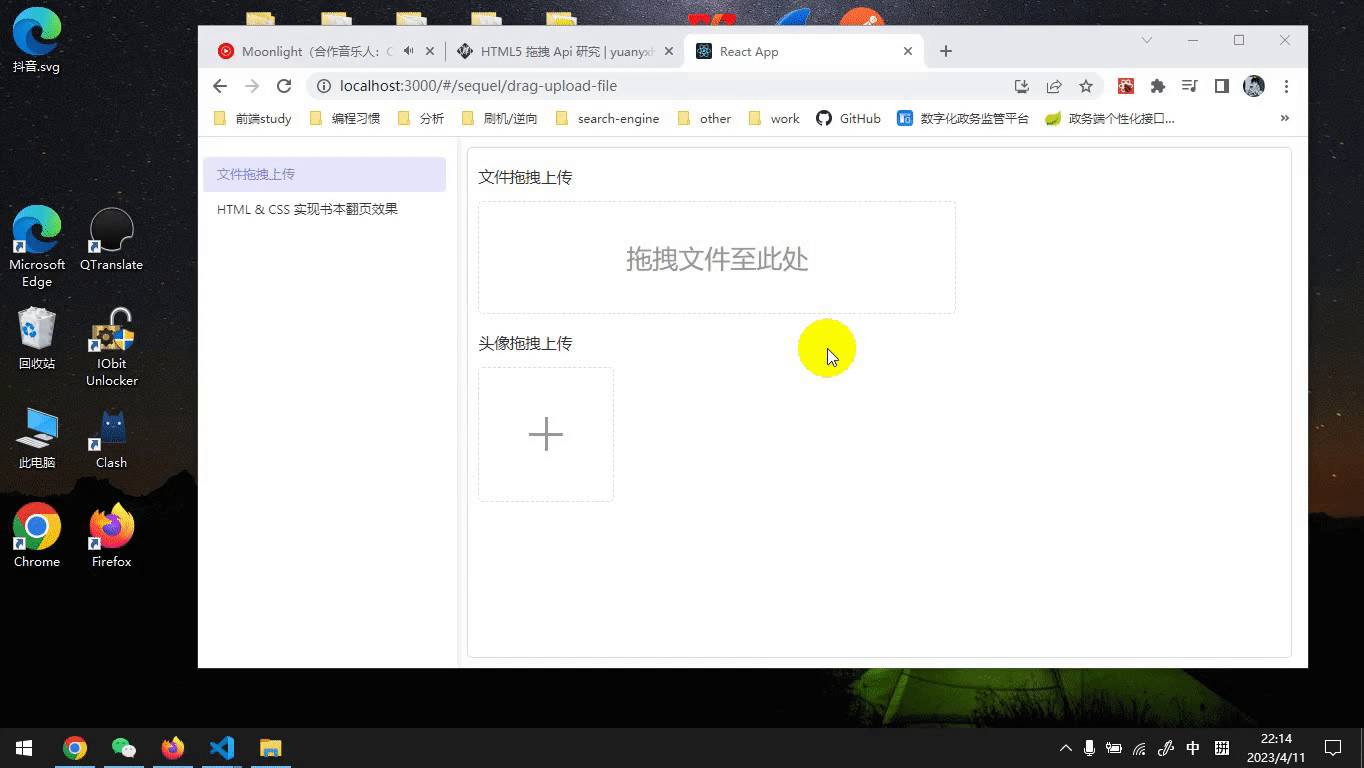Switch input method via the 中 indicator
Image resolution: width=1364 pixels, height=768 pixels.
(x=1193, y=747)
